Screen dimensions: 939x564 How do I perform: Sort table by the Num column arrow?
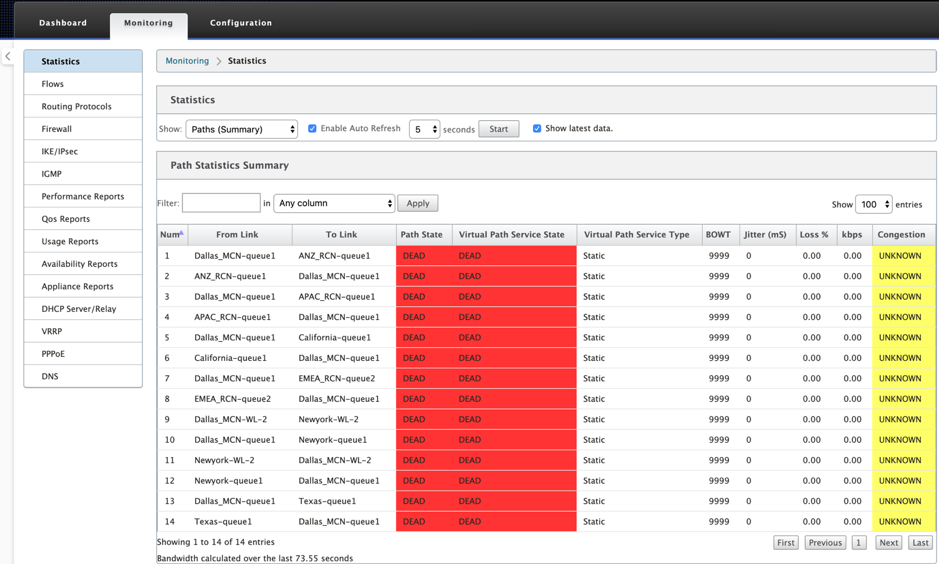[x=181, y=233]
